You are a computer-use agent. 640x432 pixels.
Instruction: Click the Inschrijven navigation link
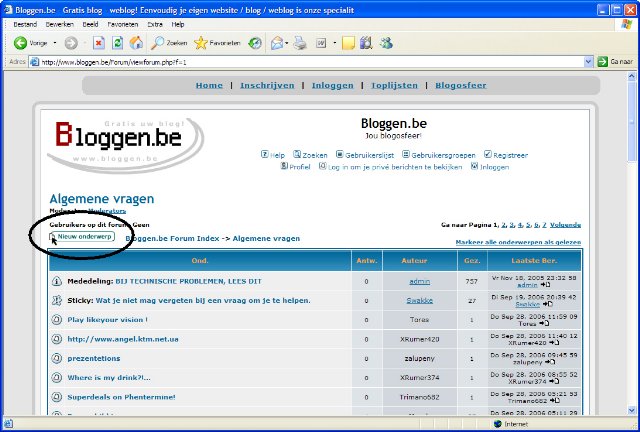click(268, 85)
